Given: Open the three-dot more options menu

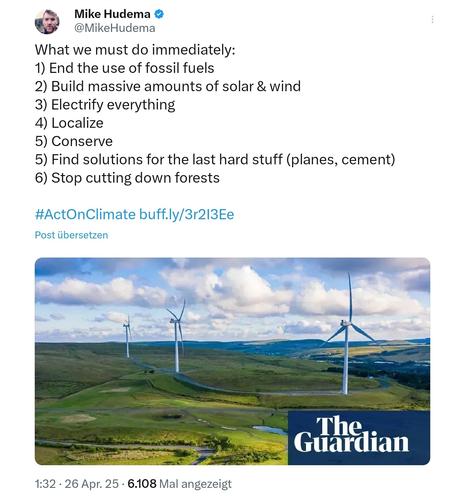Looking at the screenshot, I should click(432, 20).
